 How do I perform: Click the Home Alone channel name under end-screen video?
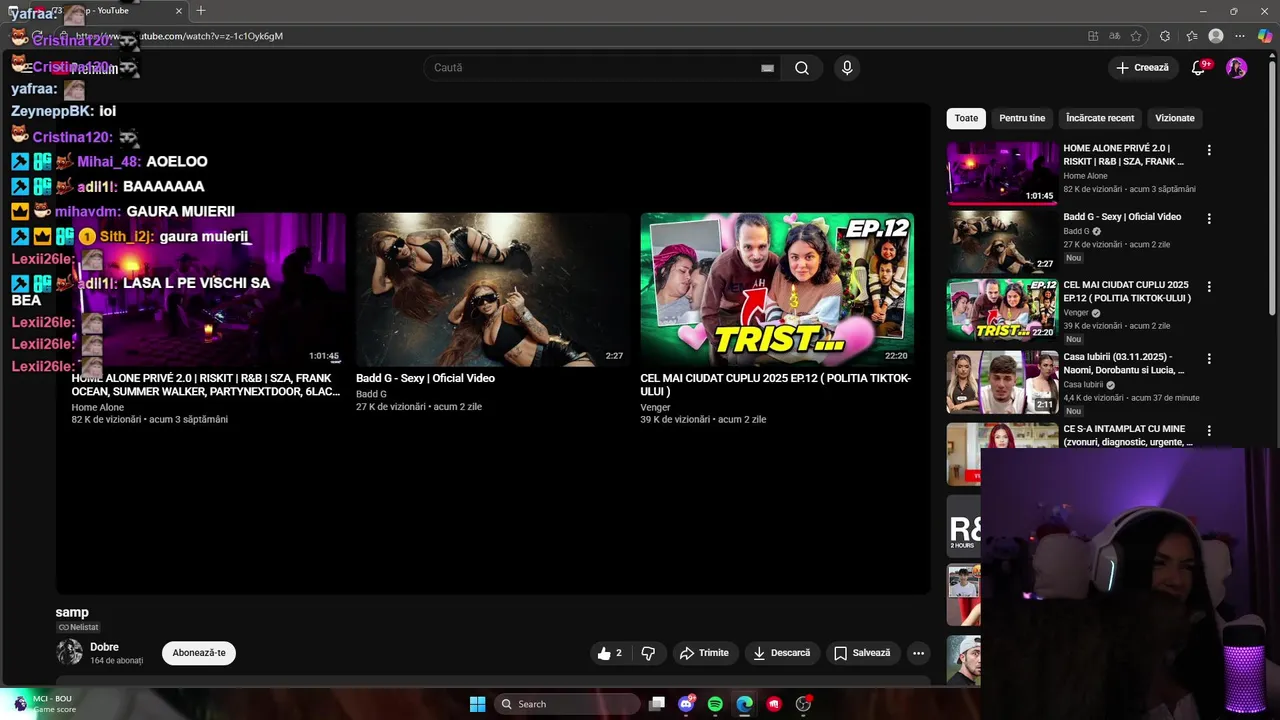[98, 408]
